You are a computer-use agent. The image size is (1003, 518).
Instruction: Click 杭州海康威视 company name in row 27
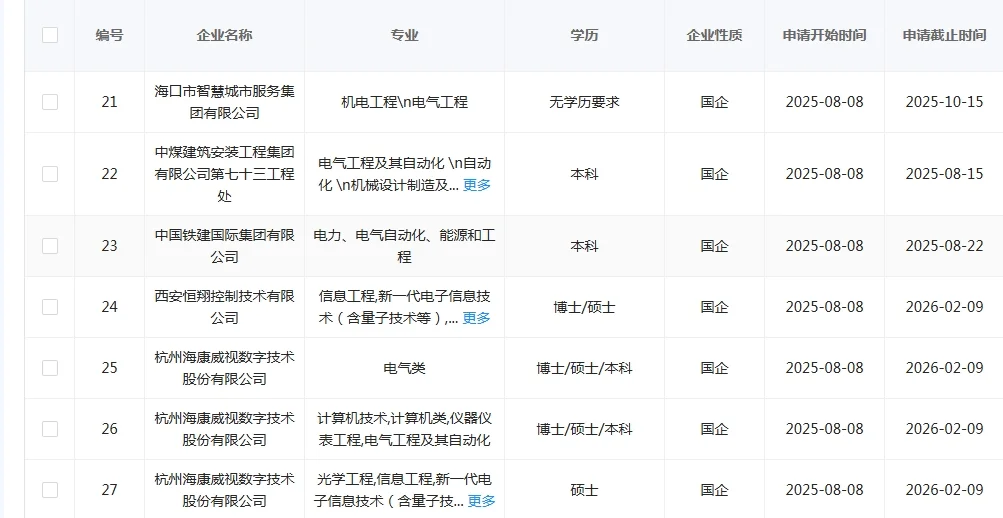click(225, 490)
